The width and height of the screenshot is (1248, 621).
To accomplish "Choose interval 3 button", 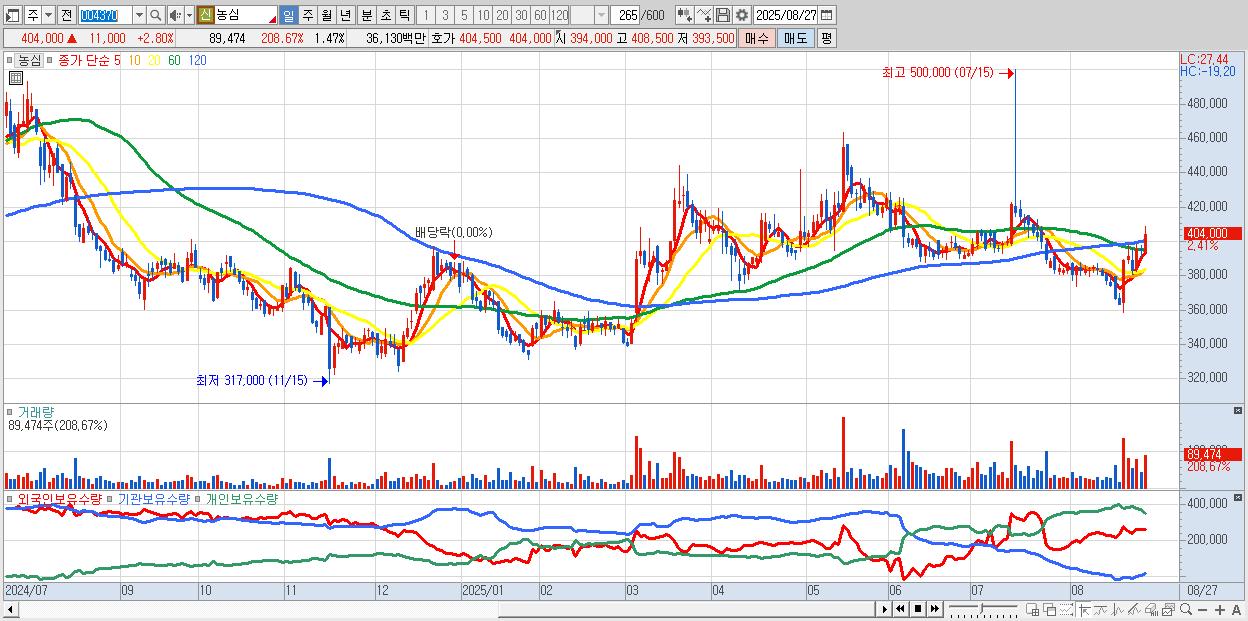I will (445, 15).
